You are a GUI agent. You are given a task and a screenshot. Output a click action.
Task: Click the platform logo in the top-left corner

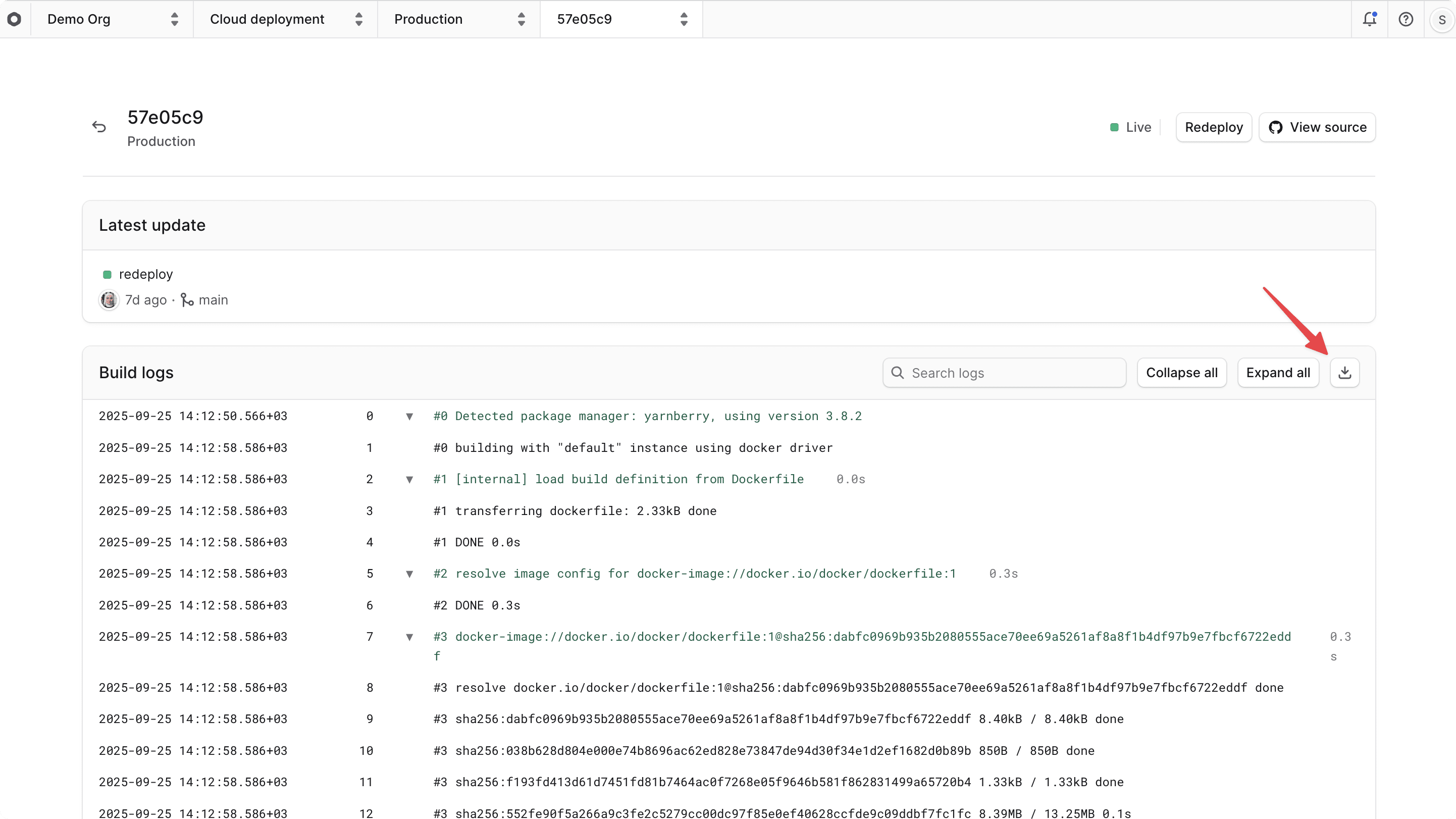(15, 19)
